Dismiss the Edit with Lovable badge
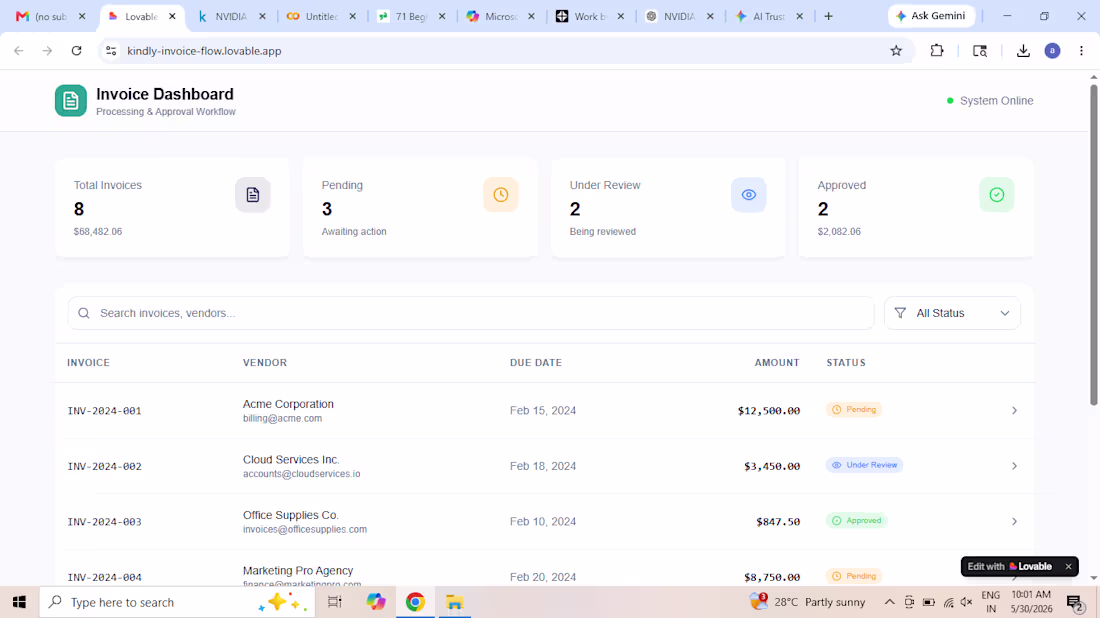1100x618 pixels. [1068, 566]
